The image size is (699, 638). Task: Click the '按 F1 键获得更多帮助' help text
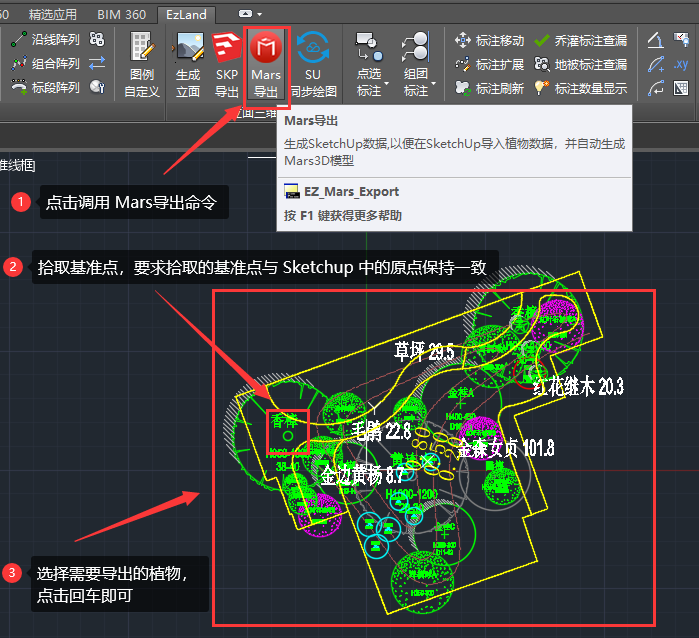click(343, 216)
